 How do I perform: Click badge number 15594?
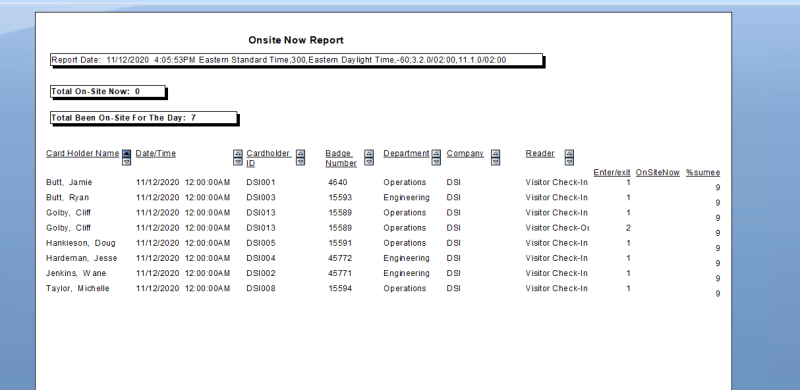(x=340, y=288)
